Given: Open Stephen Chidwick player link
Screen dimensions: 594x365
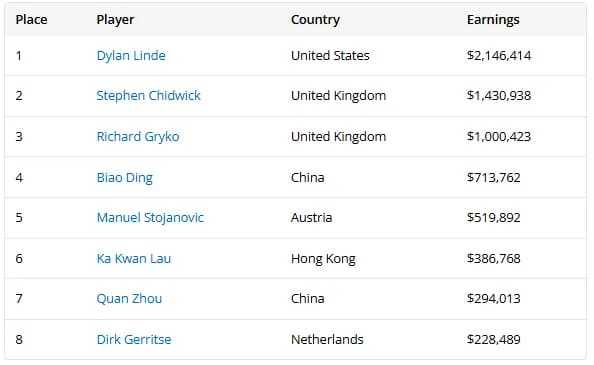Looking at the screenshot, I should click(148, 96).
